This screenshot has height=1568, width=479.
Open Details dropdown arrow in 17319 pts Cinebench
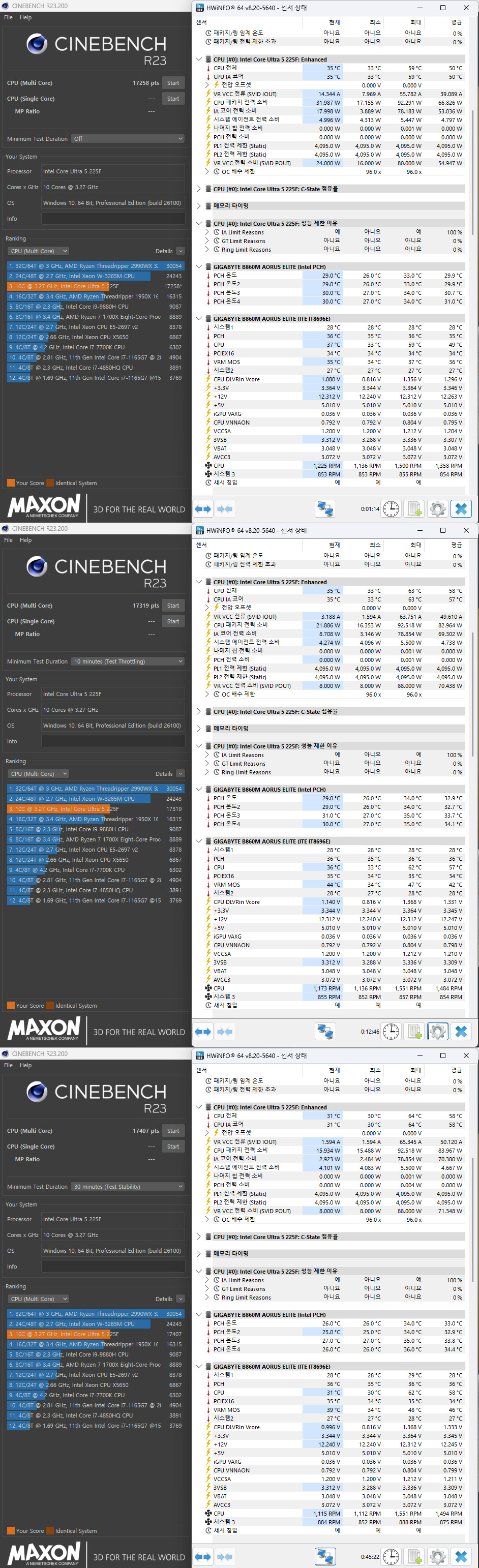pyautogui.click(x=180, y=774)
